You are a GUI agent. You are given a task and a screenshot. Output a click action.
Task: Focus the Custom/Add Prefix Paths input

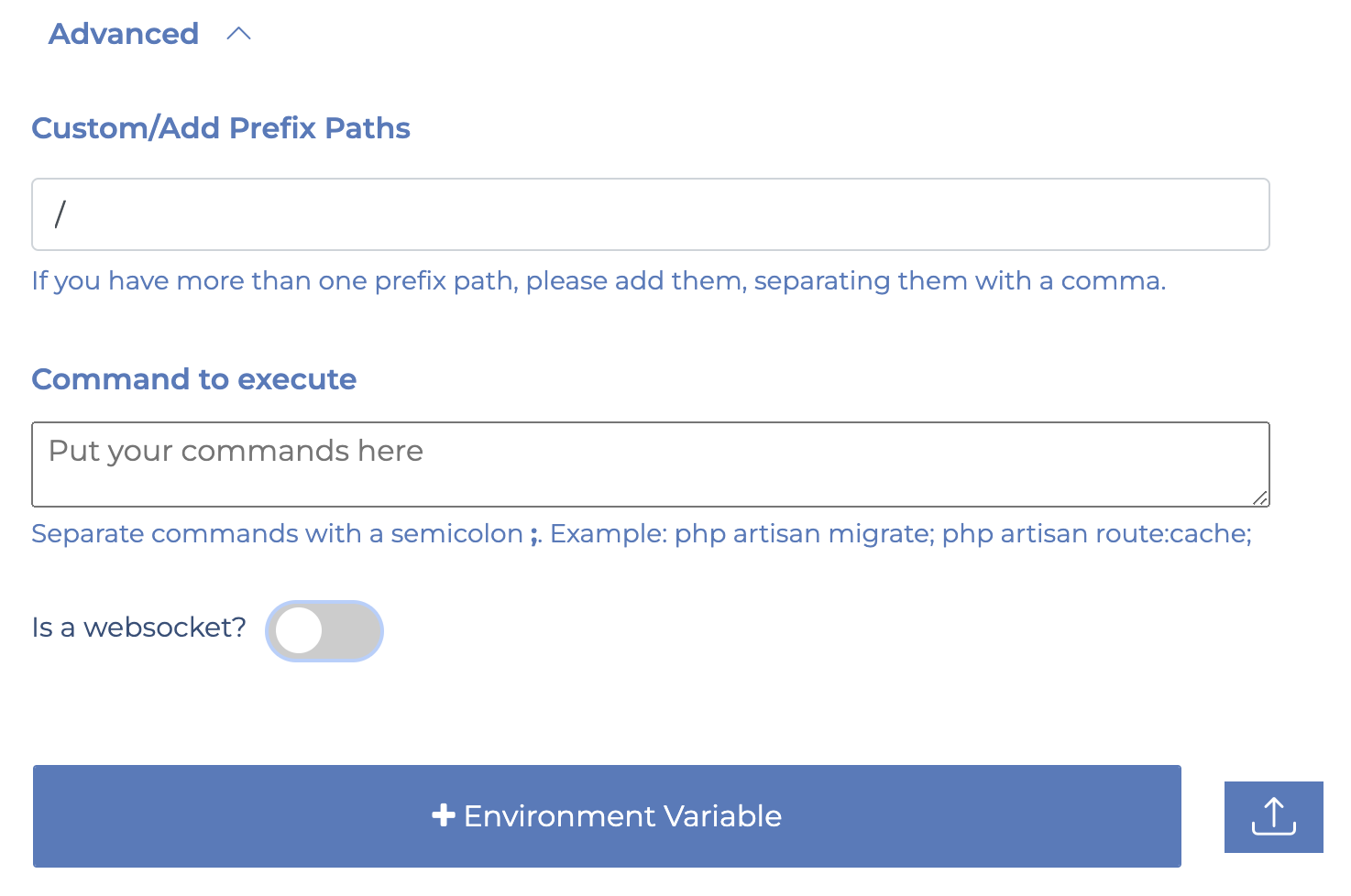[651, 214]
